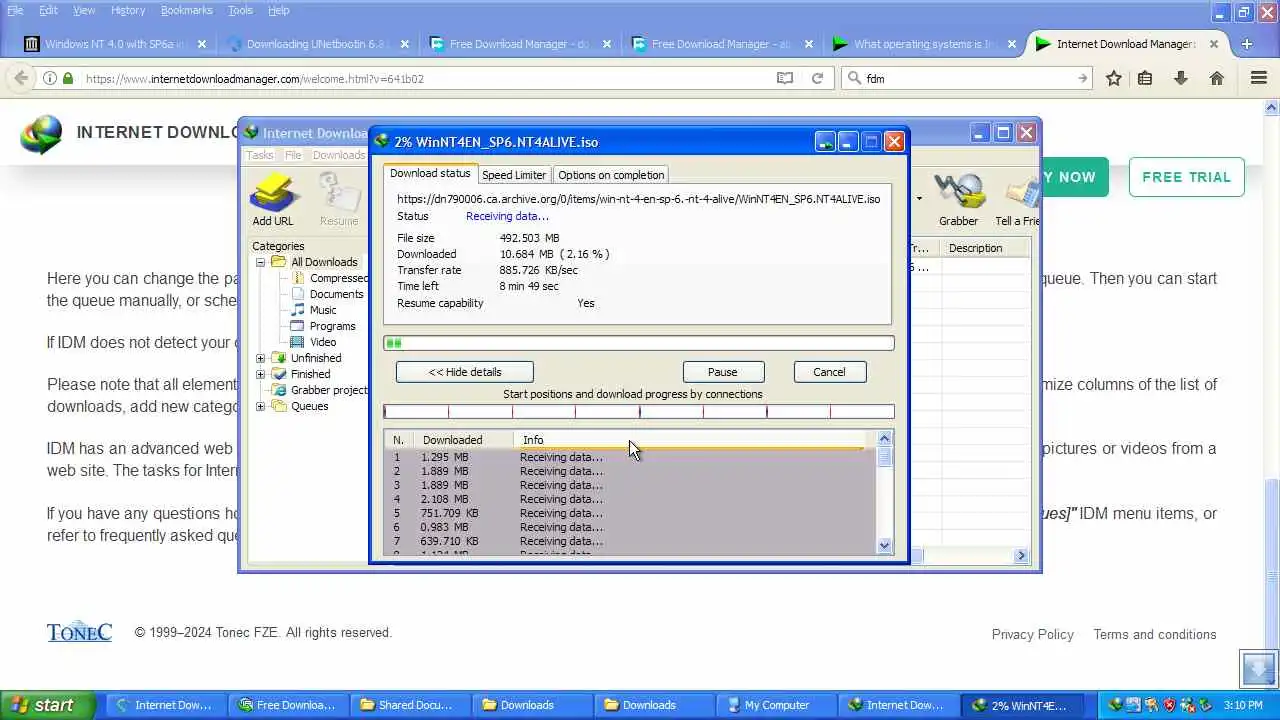
Task: Select connection row 5 with 751.709 KB
Action: pyautogui.click(x=630, y=513)
